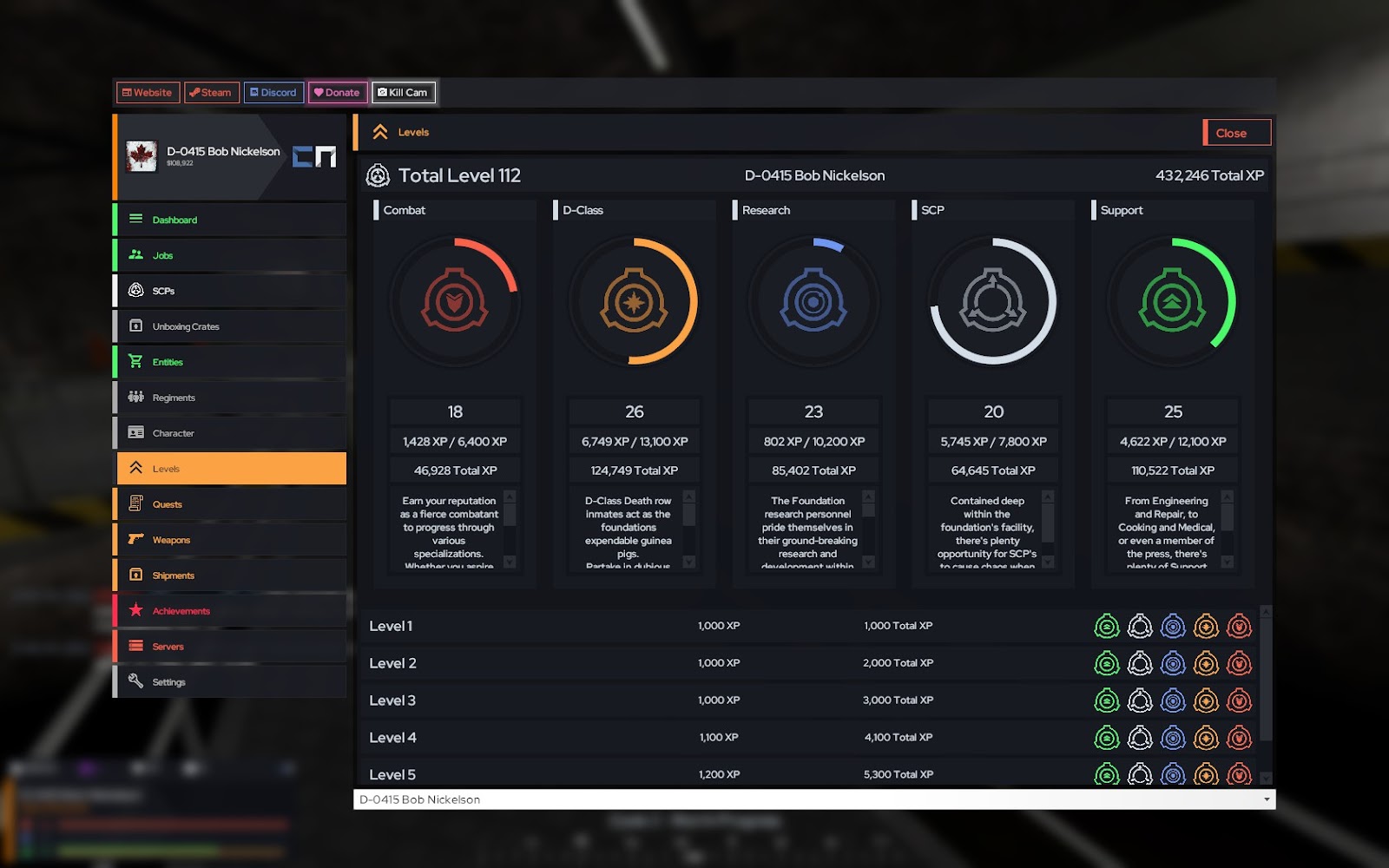This screenshot has height=868, width=1389.
Task: Click the Level 2 green Support icon
Action: point(1107,663)
